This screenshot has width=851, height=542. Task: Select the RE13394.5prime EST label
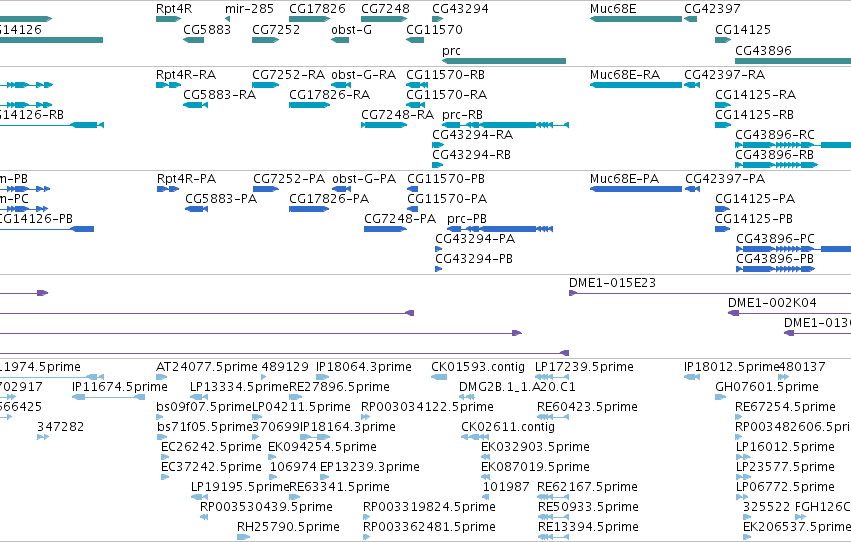click(588, 527)
